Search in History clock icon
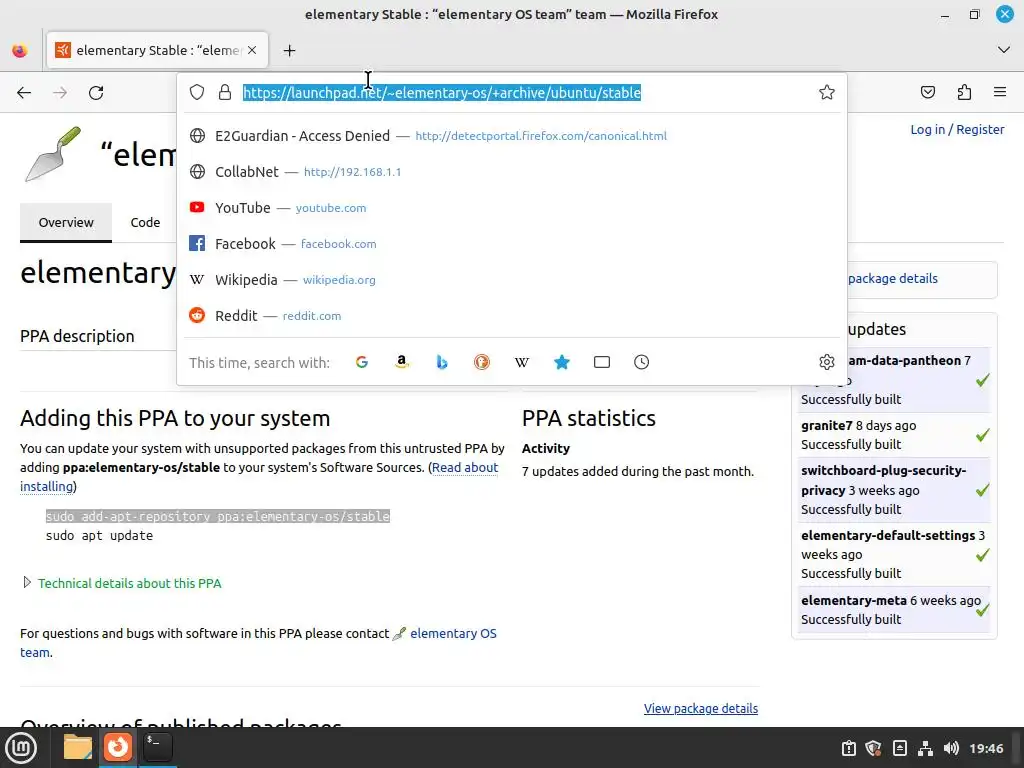Screen dimensions: 1024x768 641,362
